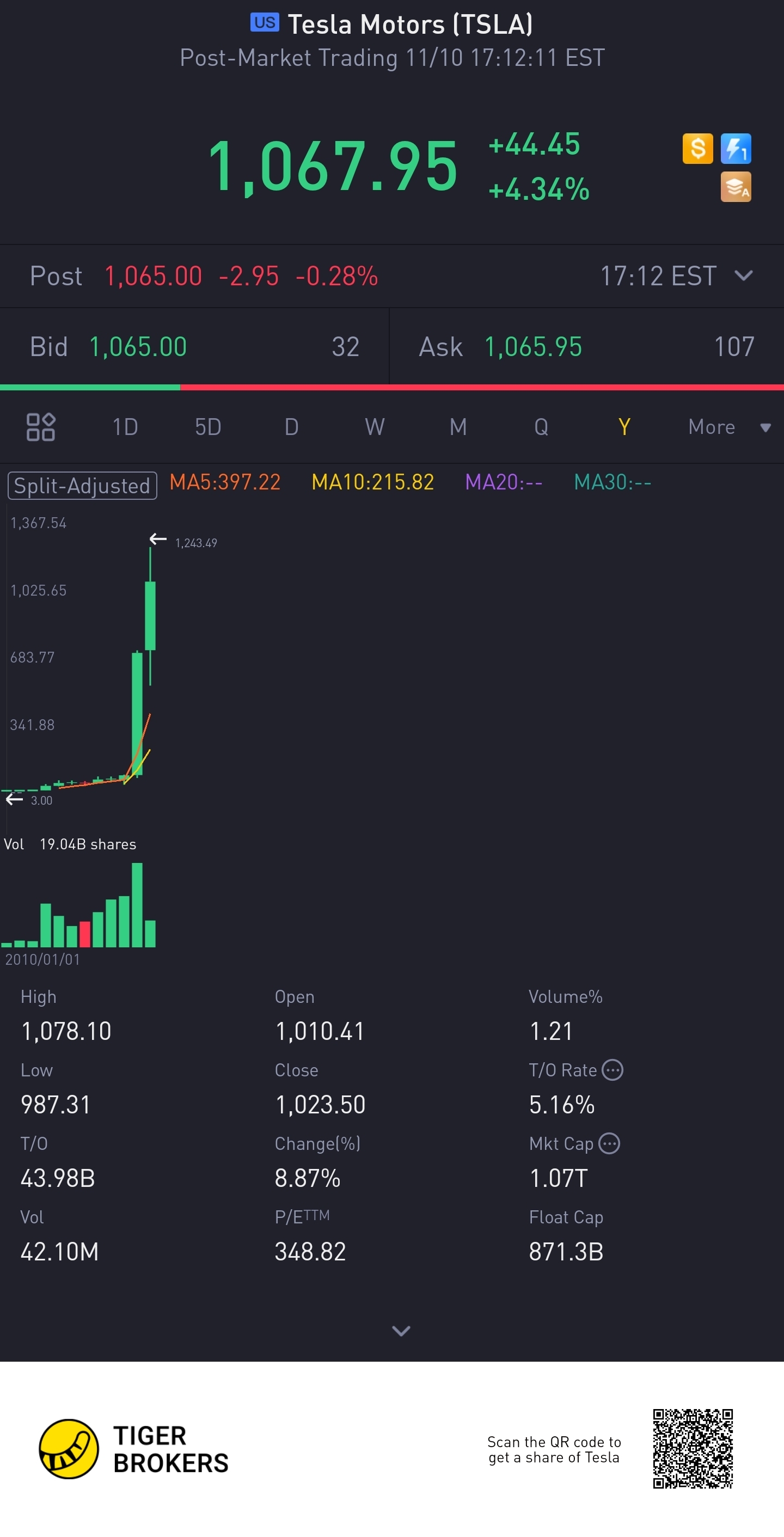Tap the Ask size 107
This screenshot has width=784, height=1537.
pos(734,347)
